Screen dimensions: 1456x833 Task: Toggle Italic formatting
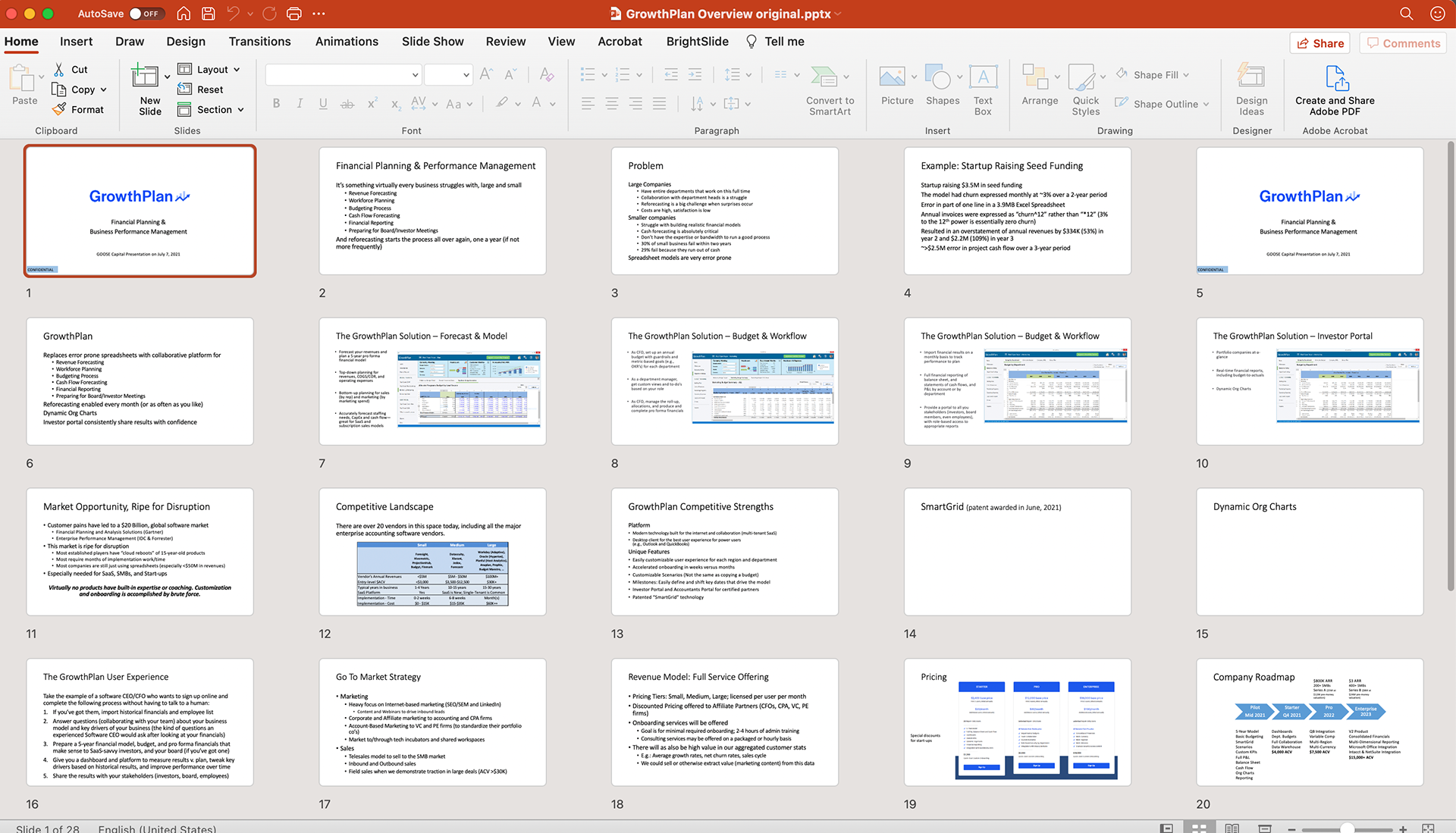coord(300,103)
